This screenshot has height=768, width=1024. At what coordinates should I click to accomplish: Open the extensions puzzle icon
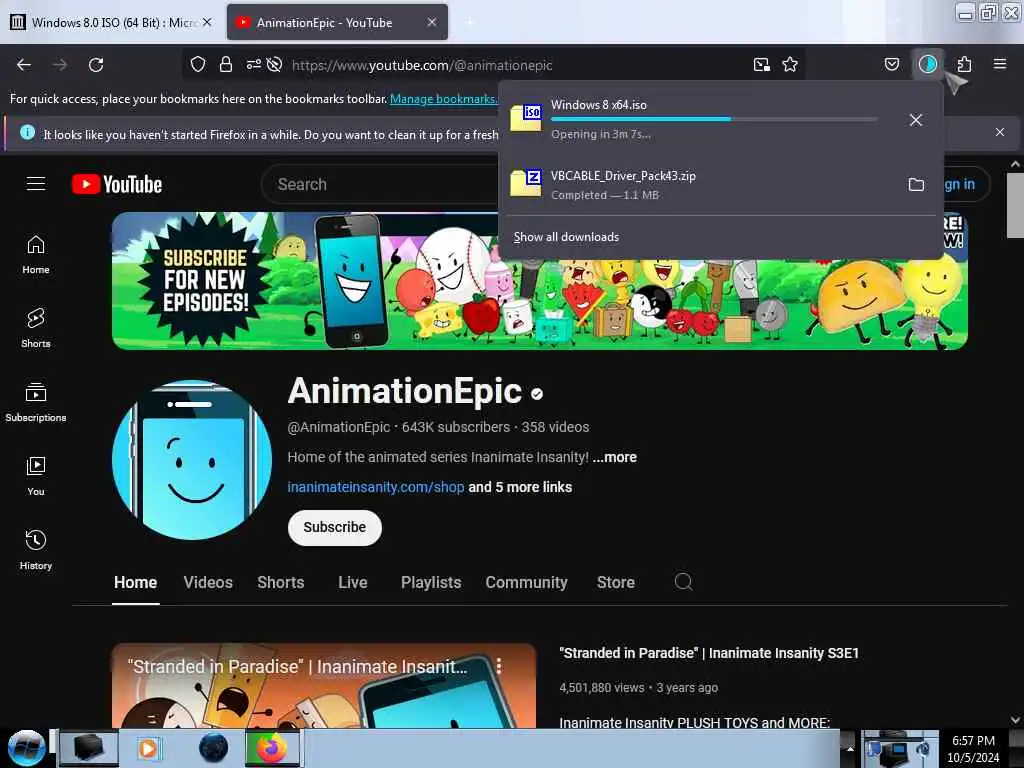[x=964, y=64]
